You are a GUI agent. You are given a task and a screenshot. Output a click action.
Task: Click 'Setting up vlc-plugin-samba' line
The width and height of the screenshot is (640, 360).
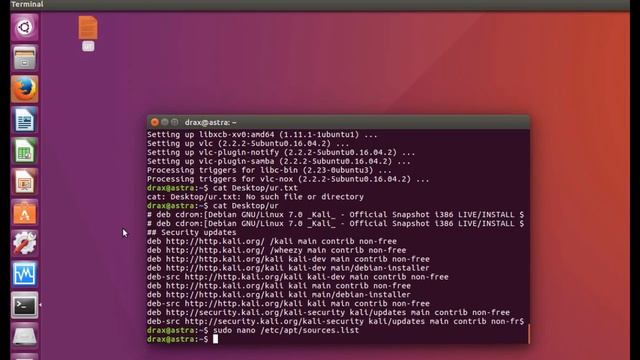(279, 161)
